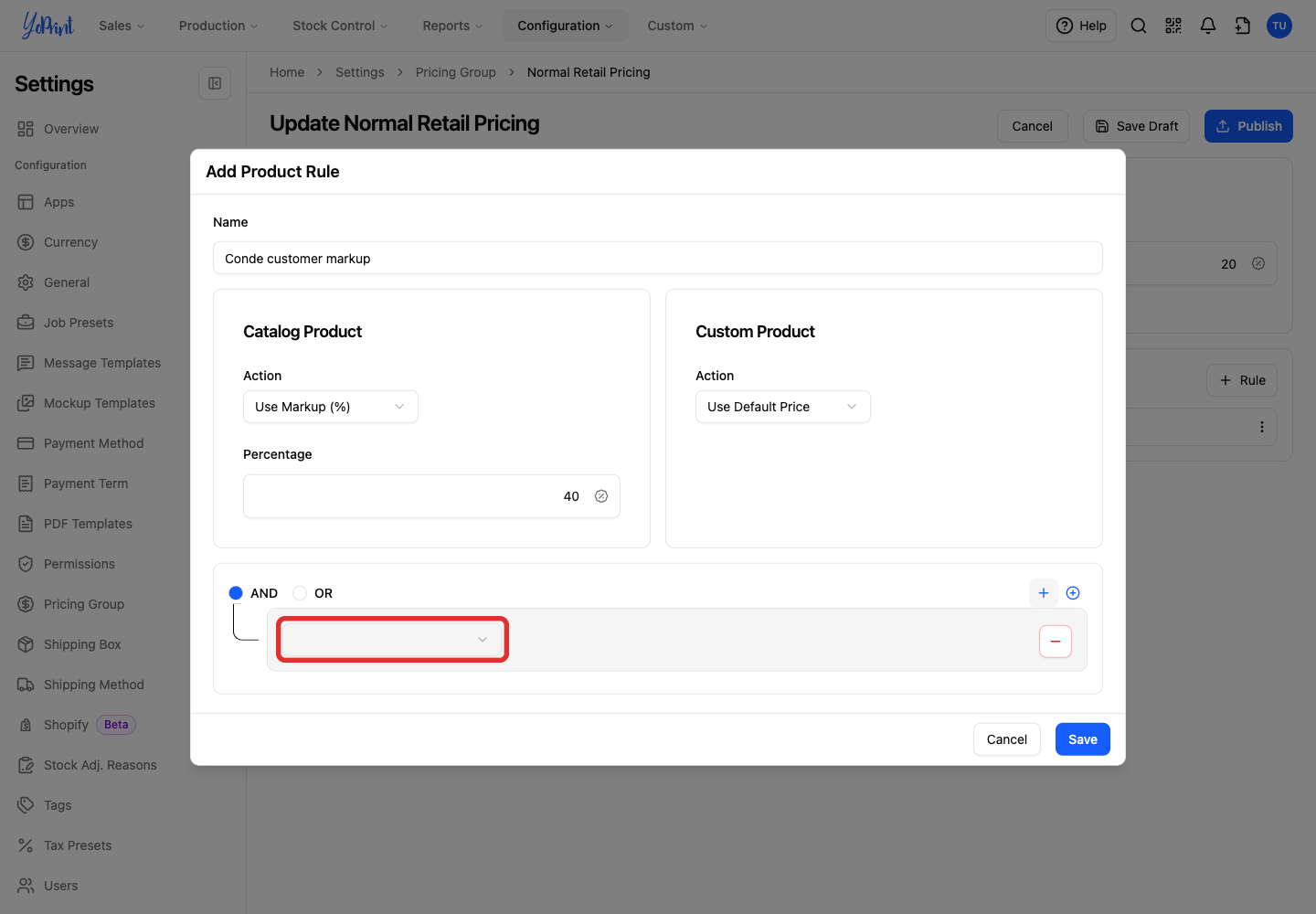Open Catalog Product Action dropdown
This screenshot has width=1316, height=914.
(x=331, y=407)
